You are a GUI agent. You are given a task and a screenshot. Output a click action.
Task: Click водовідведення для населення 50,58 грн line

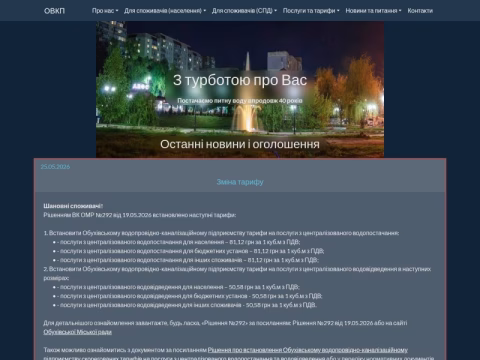click(178, 287)
